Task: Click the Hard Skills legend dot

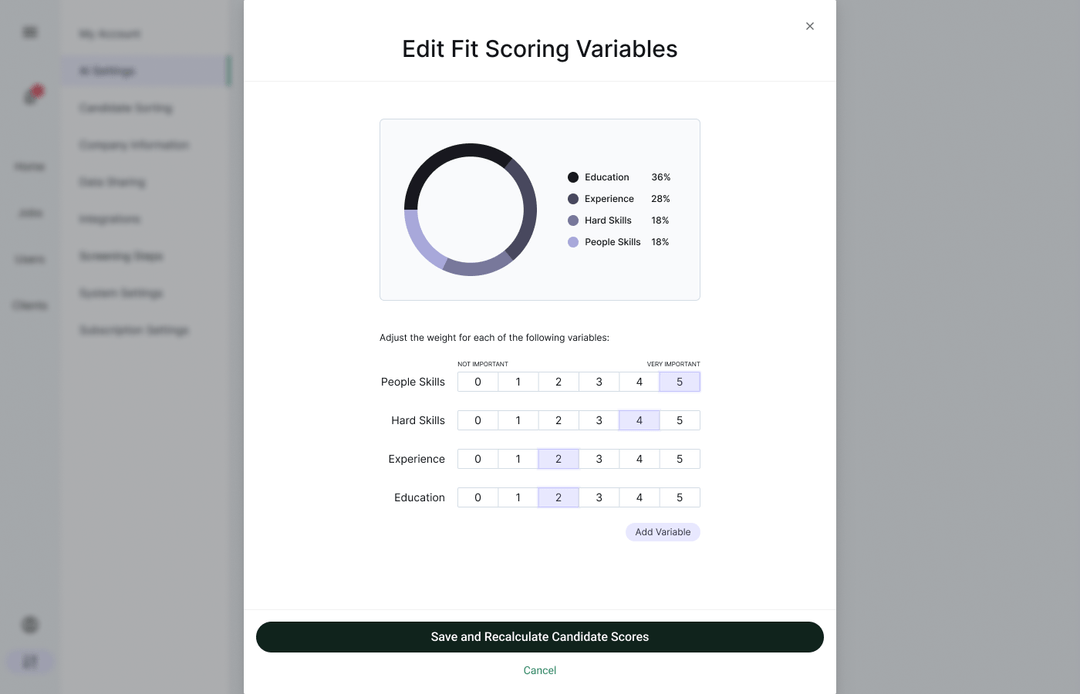Action: click(573, 220)
